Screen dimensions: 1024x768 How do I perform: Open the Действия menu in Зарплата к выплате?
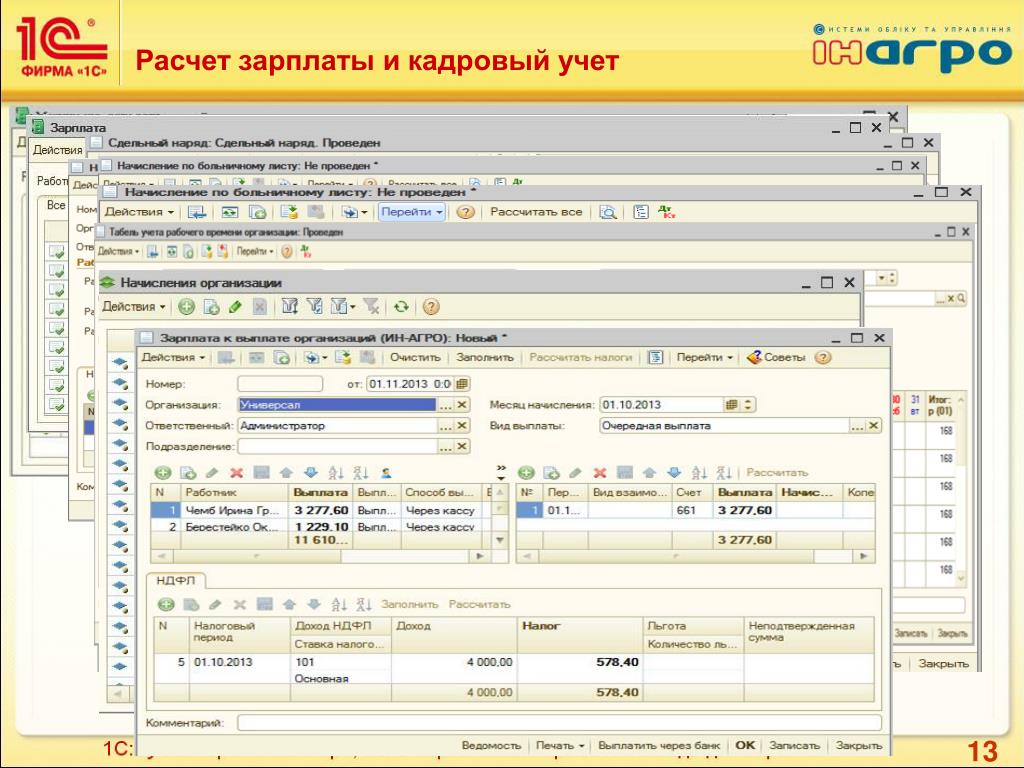coord(173,357)
